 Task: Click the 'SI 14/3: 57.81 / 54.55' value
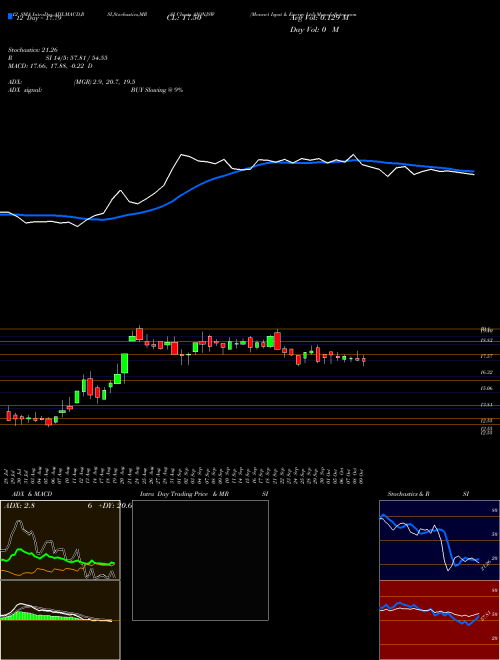pyautogui.click(x=76, y=58)
